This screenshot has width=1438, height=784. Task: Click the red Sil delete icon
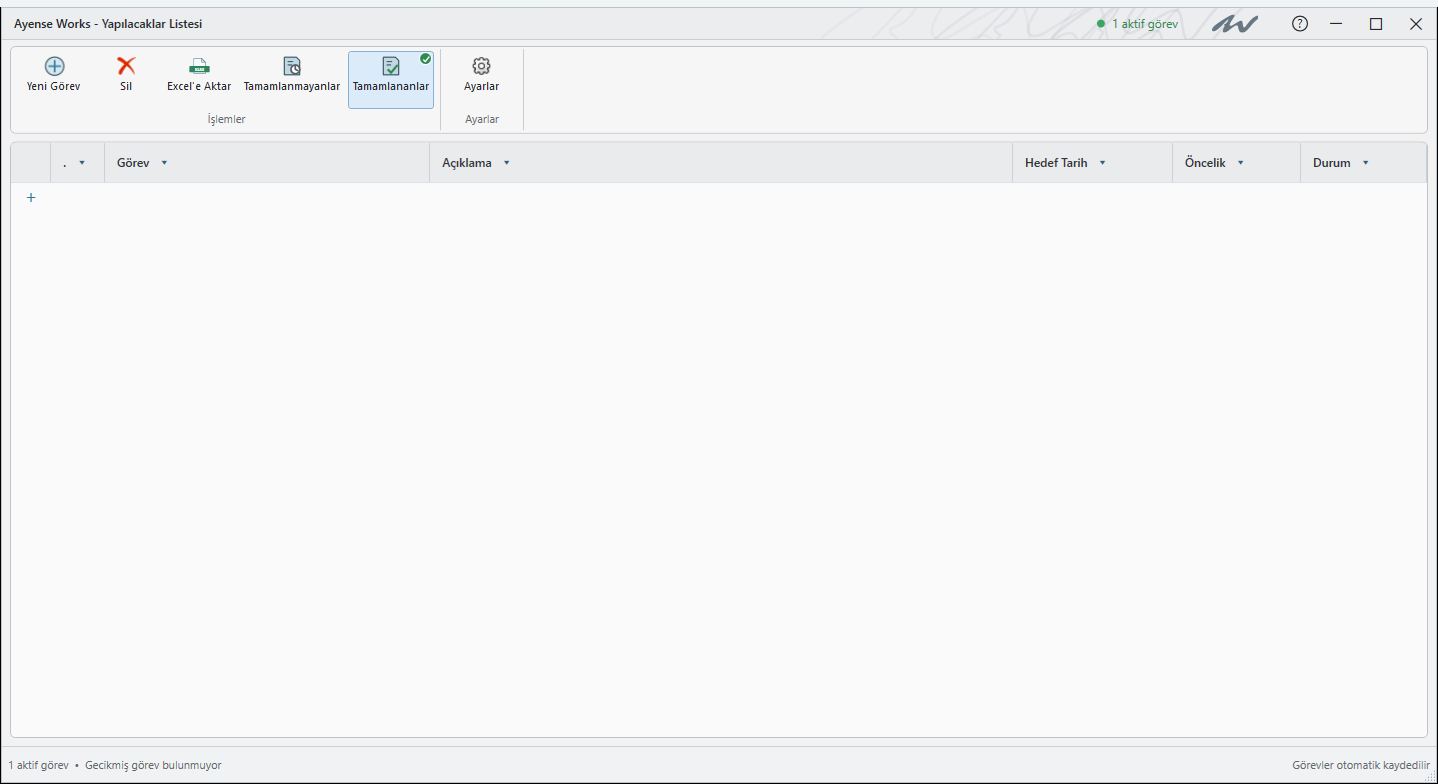(126, 66)
